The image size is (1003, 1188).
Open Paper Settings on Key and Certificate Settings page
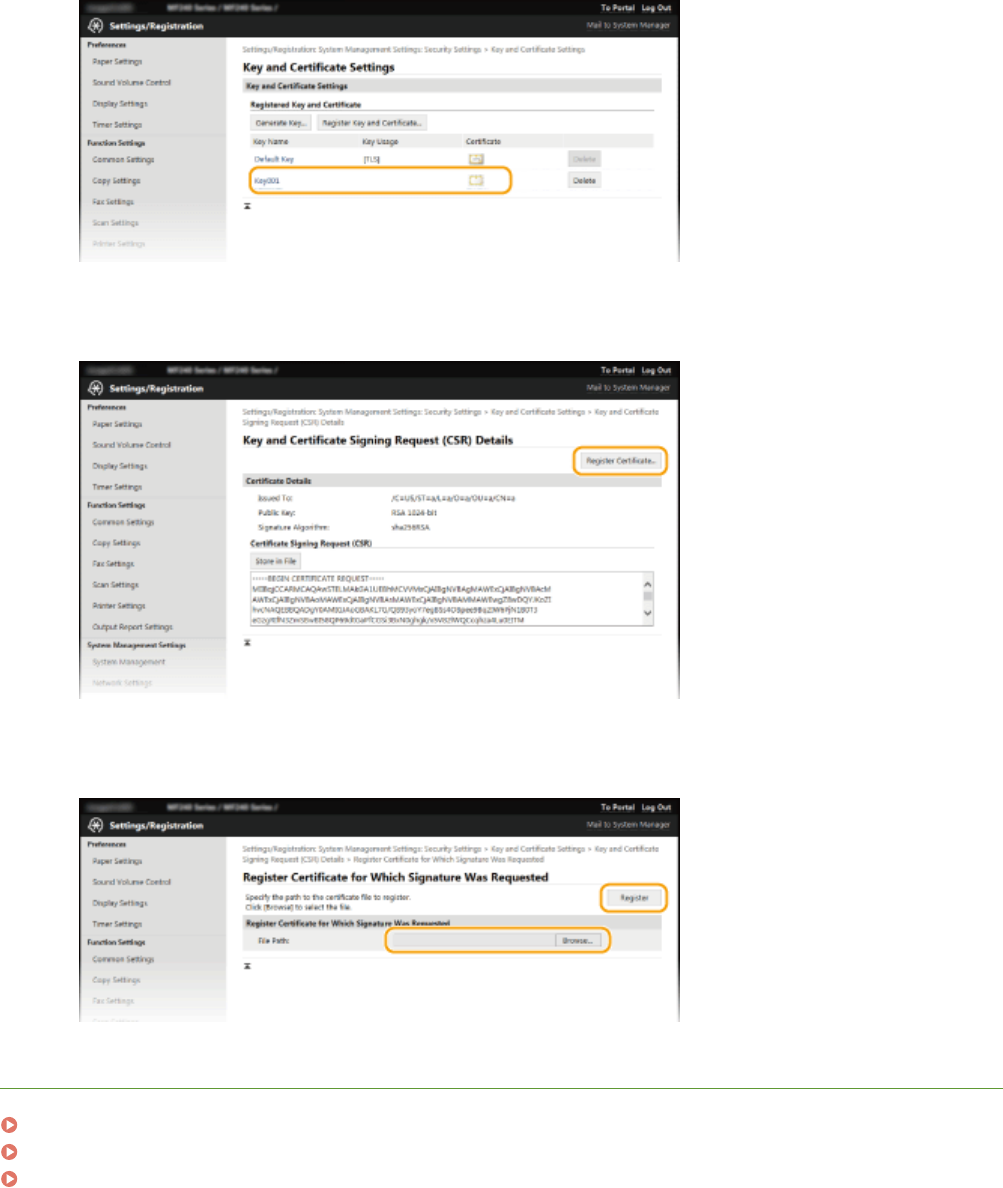coord(117,62)
